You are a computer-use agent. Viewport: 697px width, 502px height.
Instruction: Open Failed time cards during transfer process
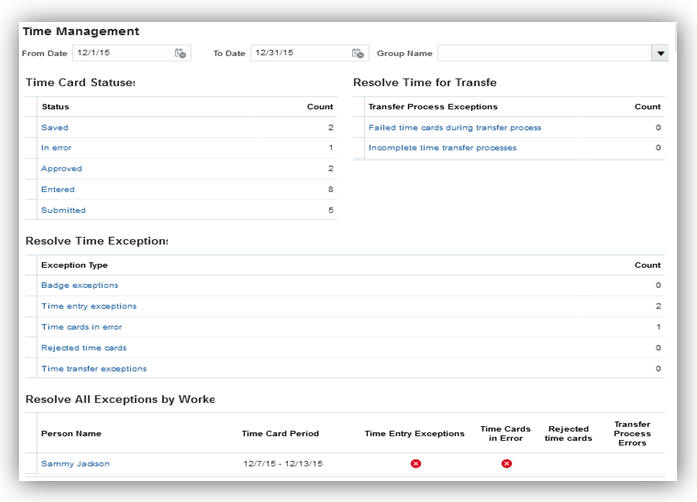click(455, 128)
